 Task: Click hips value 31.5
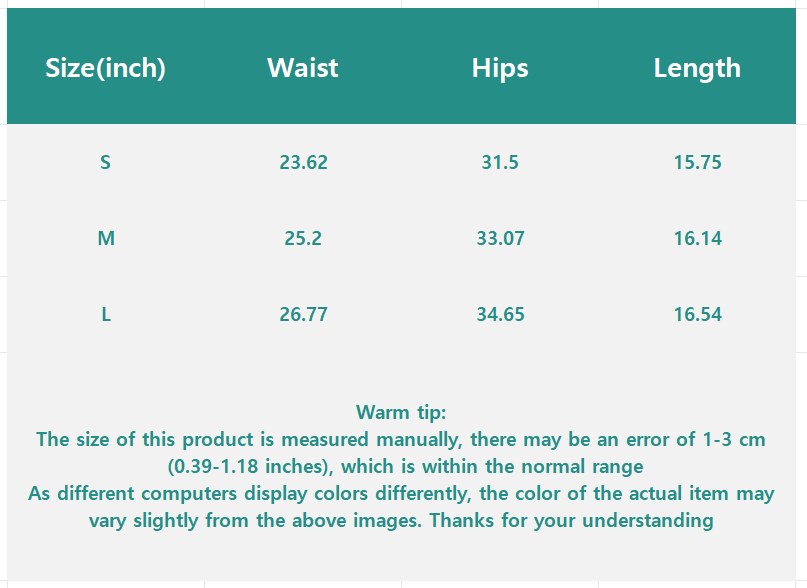[x=500, y=162]
